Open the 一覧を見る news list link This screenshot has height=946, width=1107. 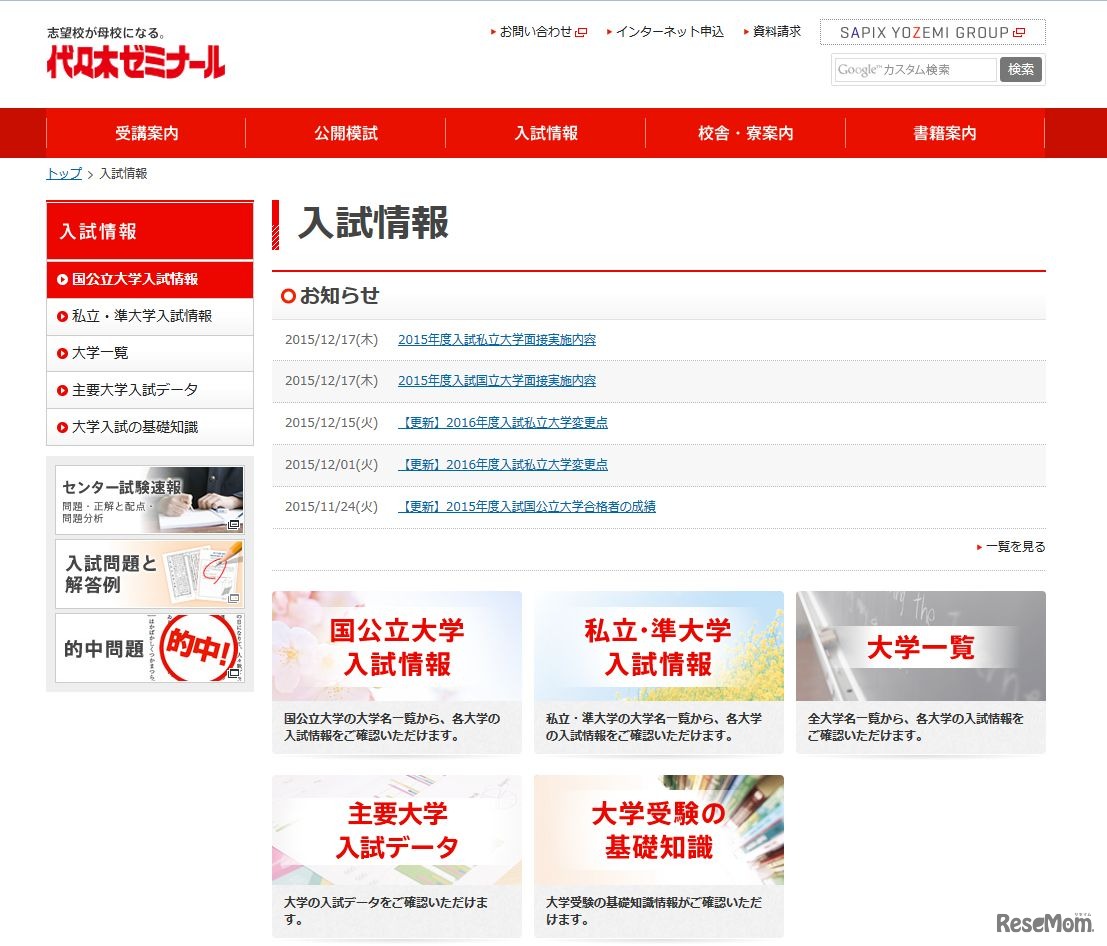coord(1014,546)
